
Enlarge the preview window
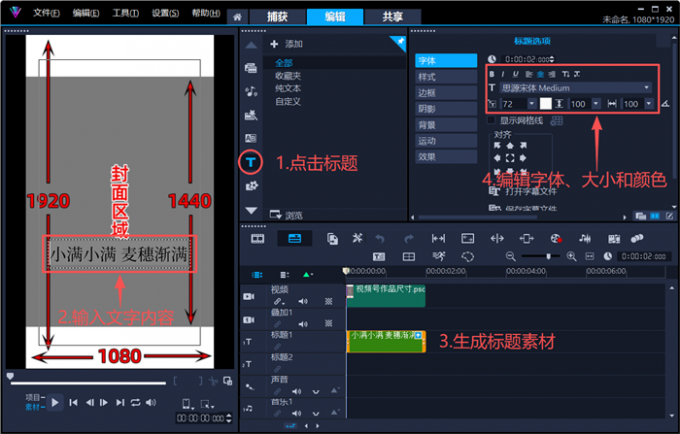pos(227,381)
